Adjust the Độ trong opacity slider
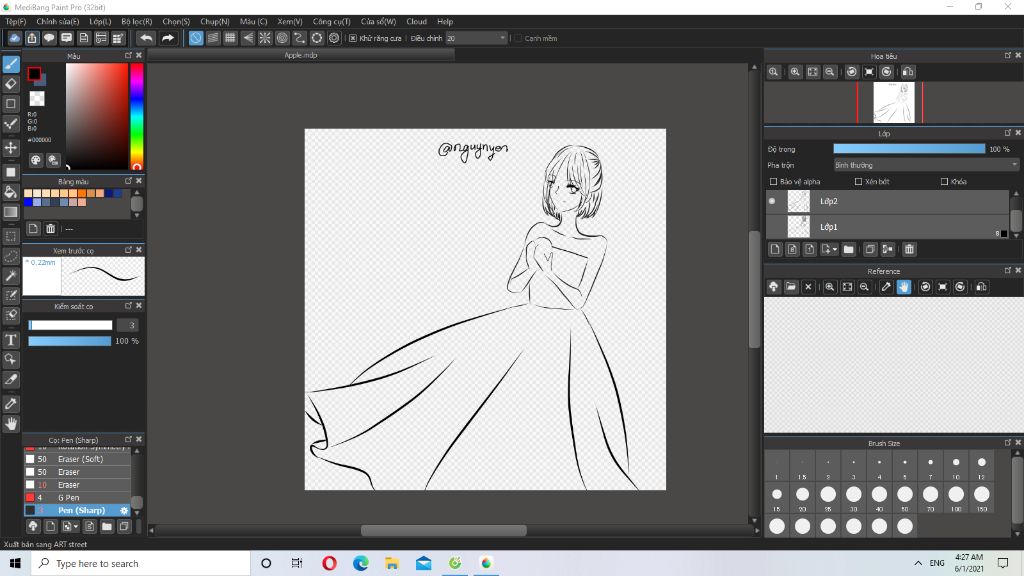The height and width of the screenshot is (576, 1024). pyautogui.click(x=909, y=149)
